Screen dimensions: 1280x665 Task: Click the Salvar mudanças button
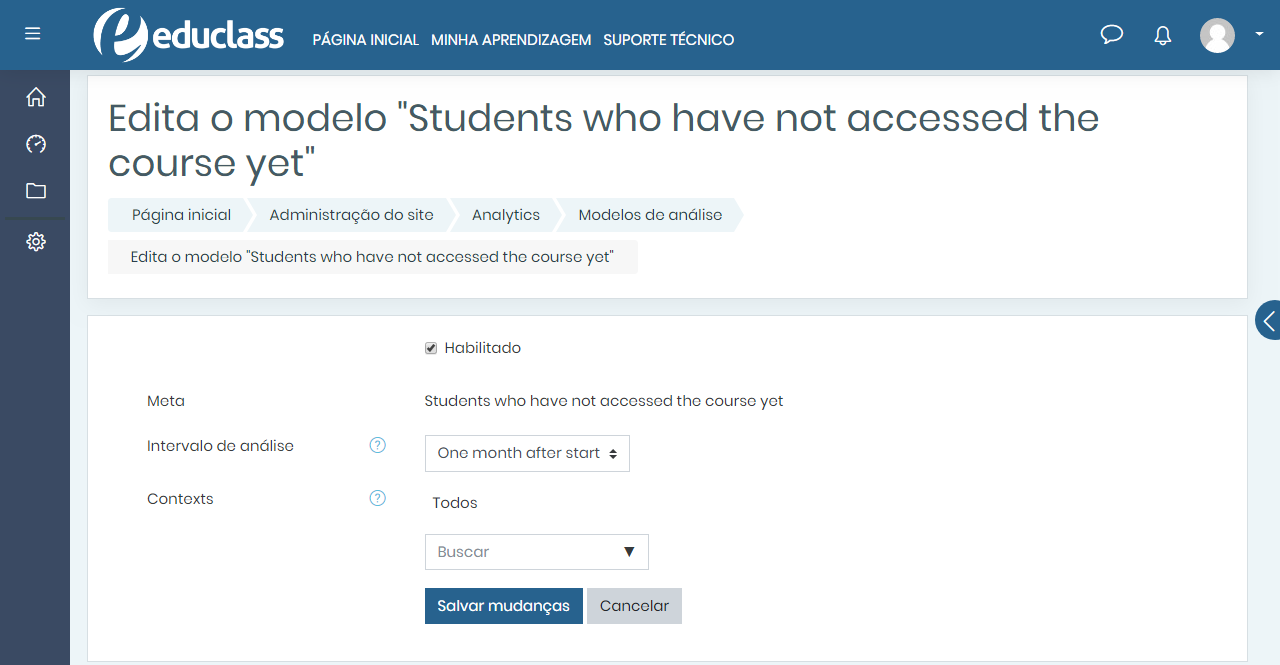[x=503, y=605]
